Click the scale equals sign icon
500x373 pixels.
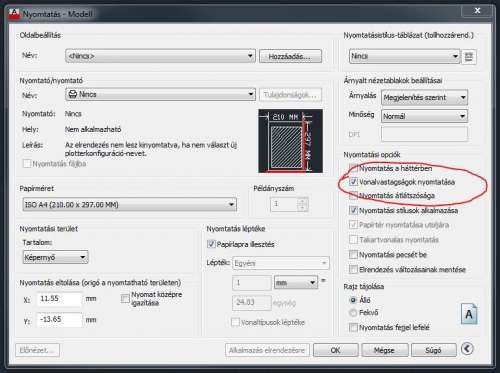coord(323,280)
